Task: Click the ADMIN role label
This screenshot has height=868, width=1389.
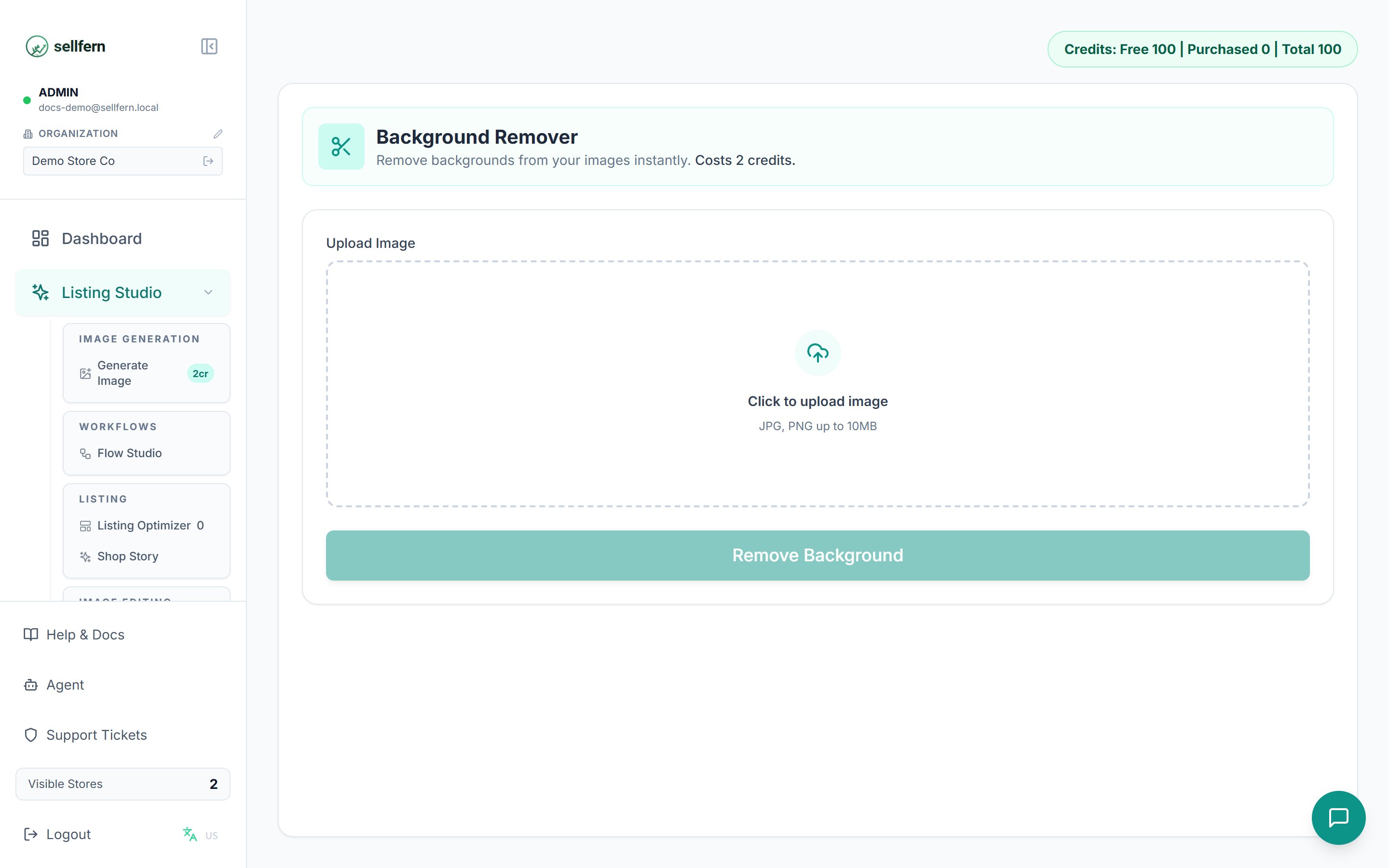Action: 58,93
